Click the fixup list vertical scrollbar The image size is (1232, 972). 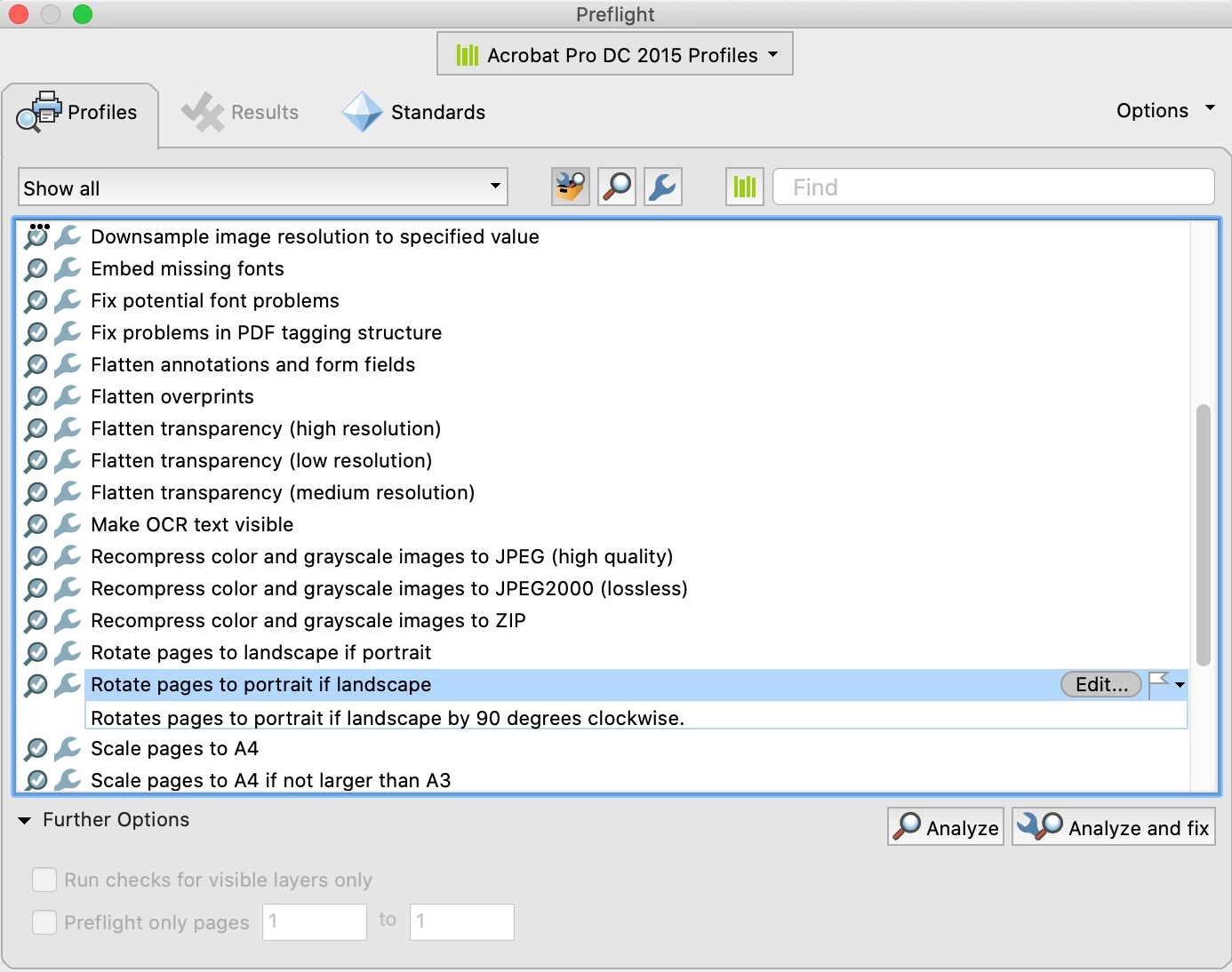click(1204, 535)
